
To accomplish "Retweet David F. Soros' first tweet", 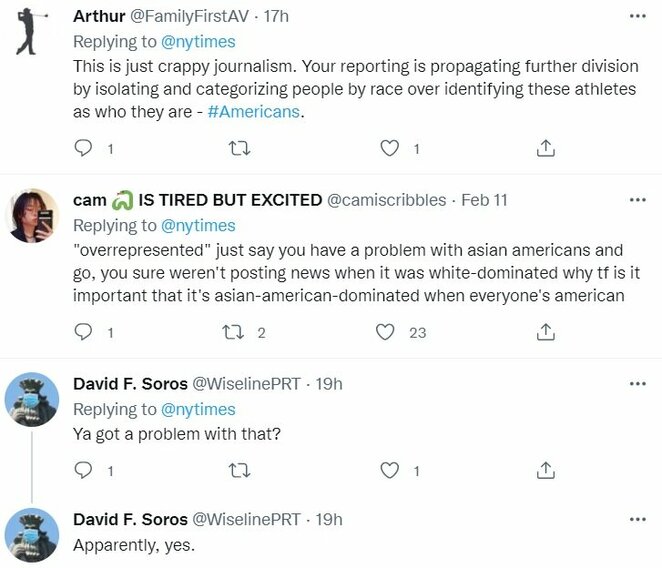I will point(239,470).
